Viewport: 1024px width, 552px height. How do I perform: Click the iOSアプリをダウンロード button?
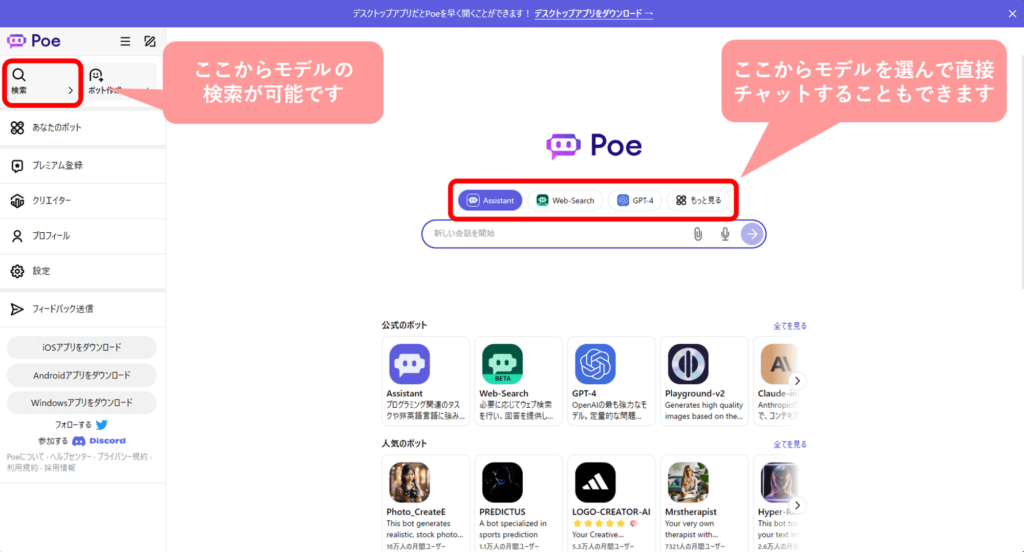point(82,347)
